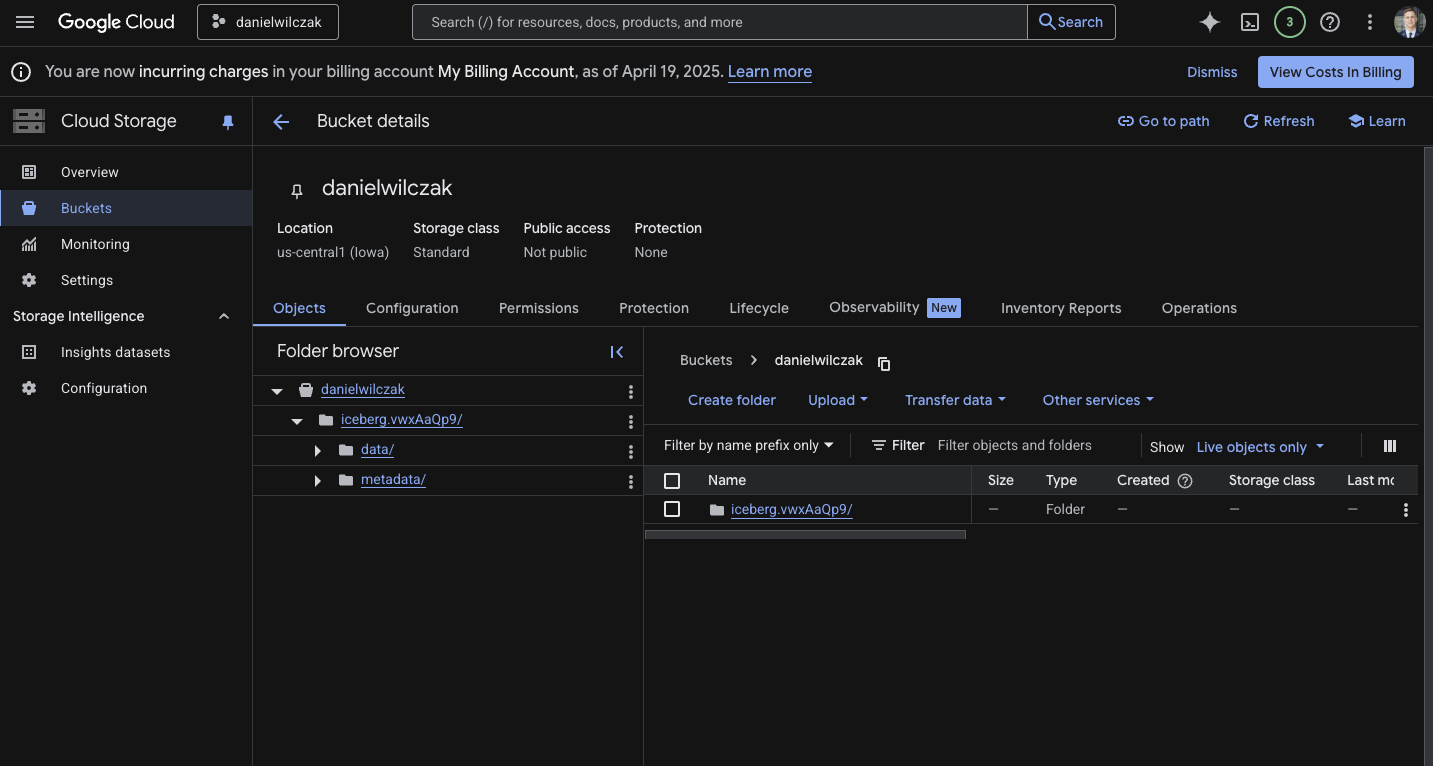The width and height of the screenshot is (1433, 766).
Task: Open more actions for iceberg.vwxAaQp9/ tree node
Action: [631, 421]
